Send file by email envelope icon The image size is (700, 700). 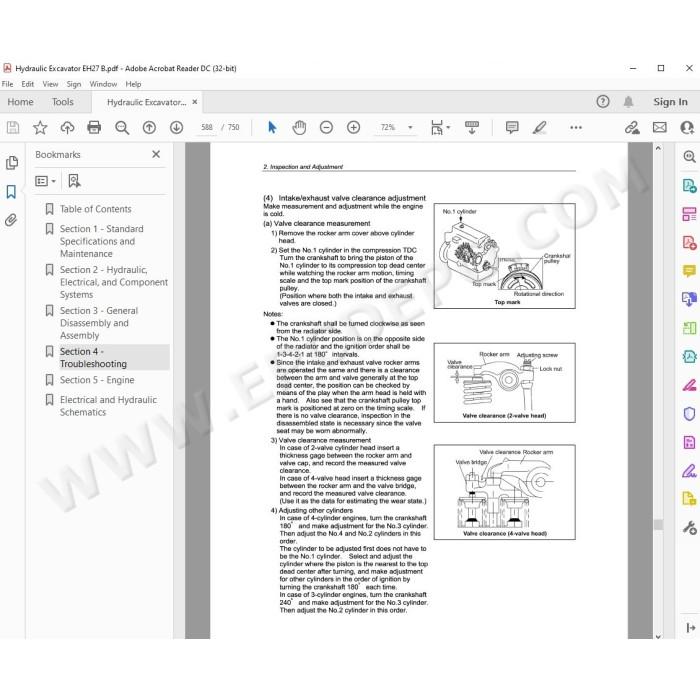coord(660,128)
